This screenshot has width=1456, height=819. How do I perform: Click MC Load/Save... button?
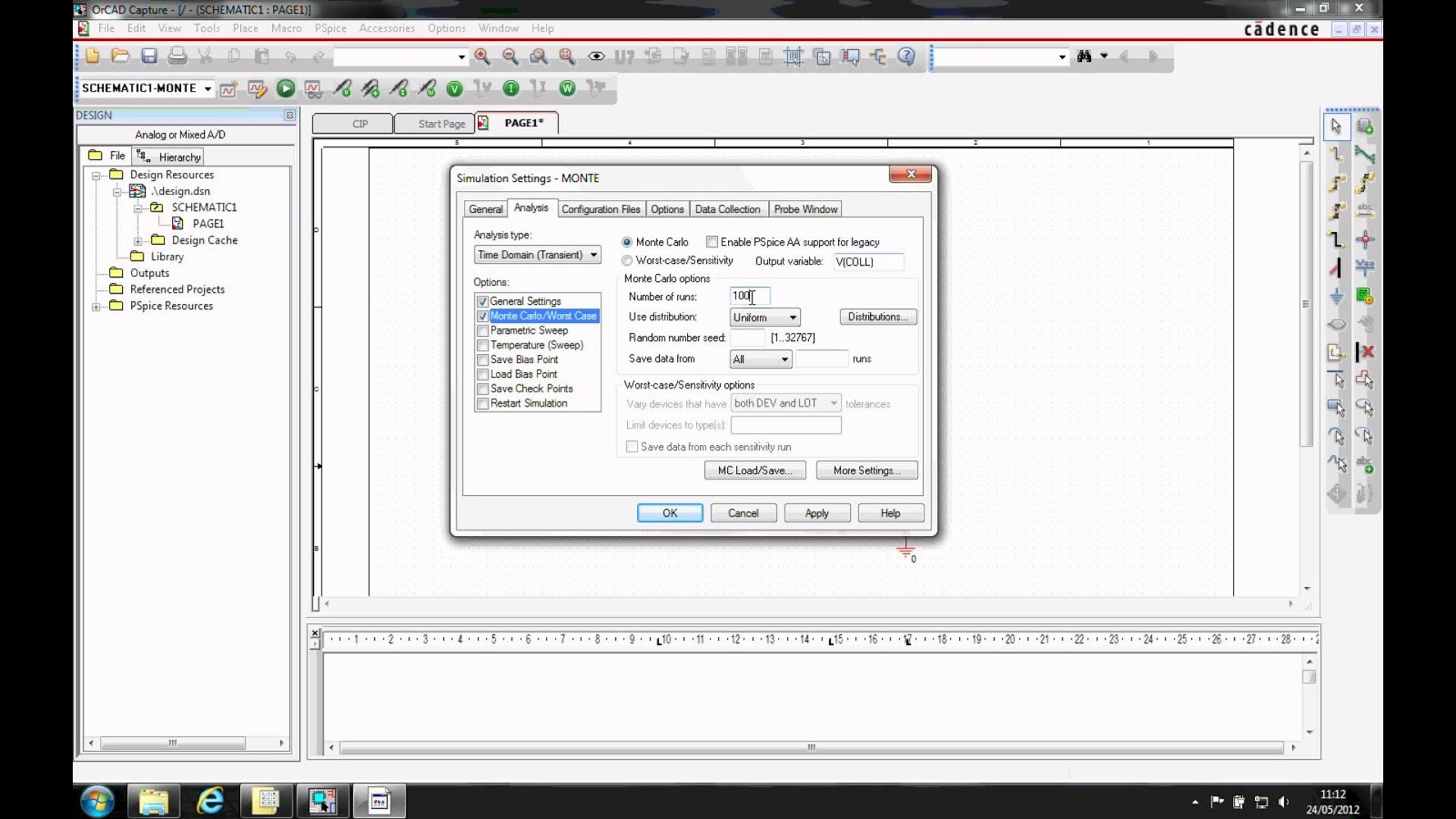(755, 470)
